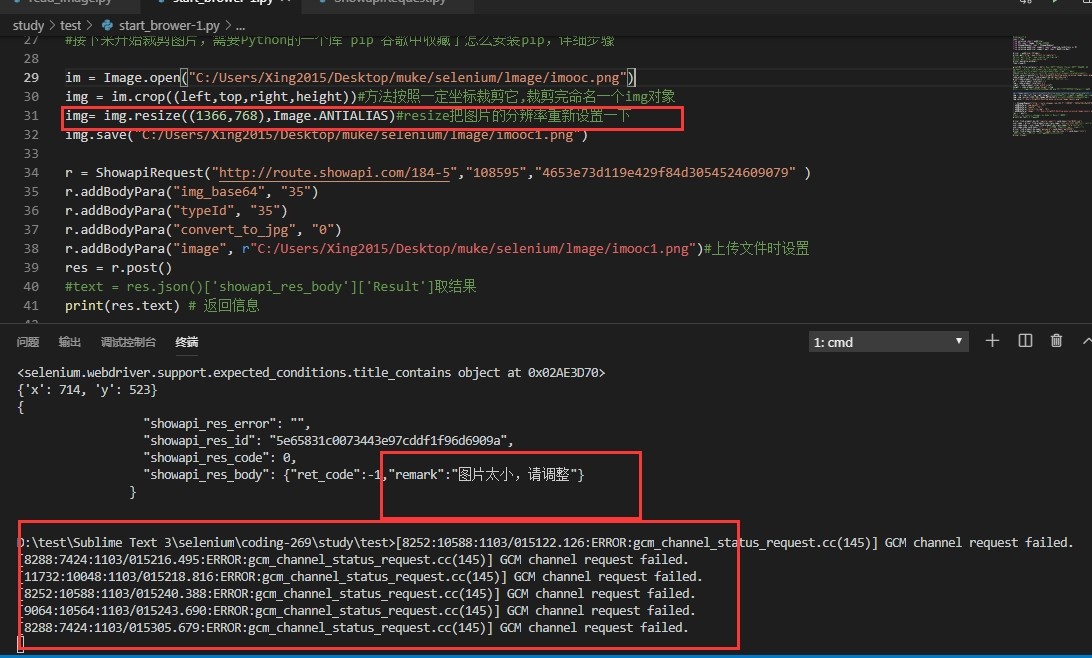Viewport: 1092px width, 658px height.
Task: Select the 终端 panel tab
Action: (x=187, y=342)
